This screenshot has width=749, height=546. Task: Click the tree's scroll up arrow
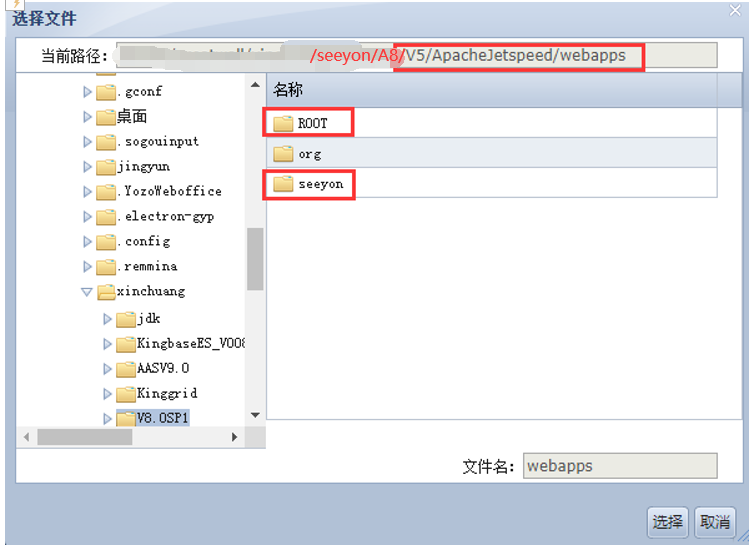tap(255, 85)
